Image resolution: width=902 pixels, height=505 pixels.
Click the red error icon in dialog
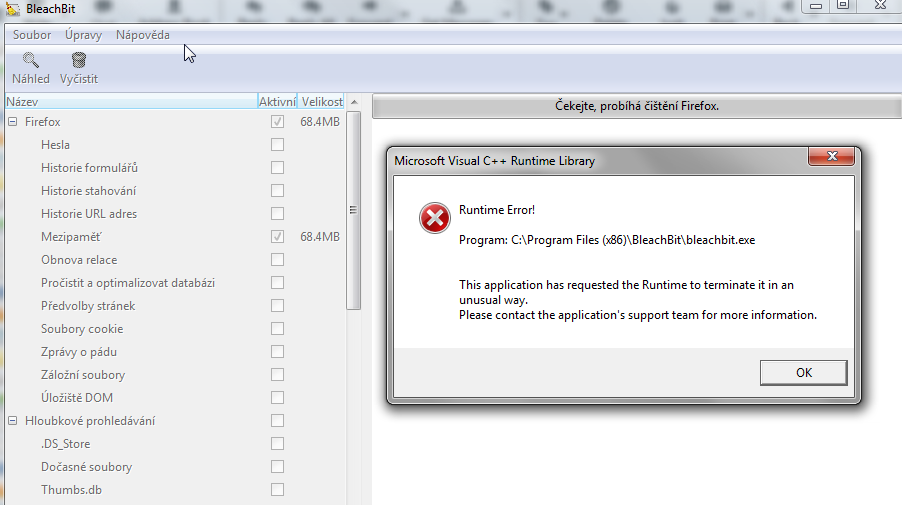click(434, 218)
